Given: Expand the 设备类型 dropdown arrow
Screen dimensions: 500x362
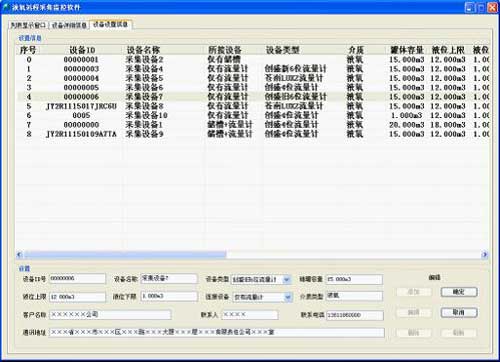Looking at the screenshot, I should (287, 279).
